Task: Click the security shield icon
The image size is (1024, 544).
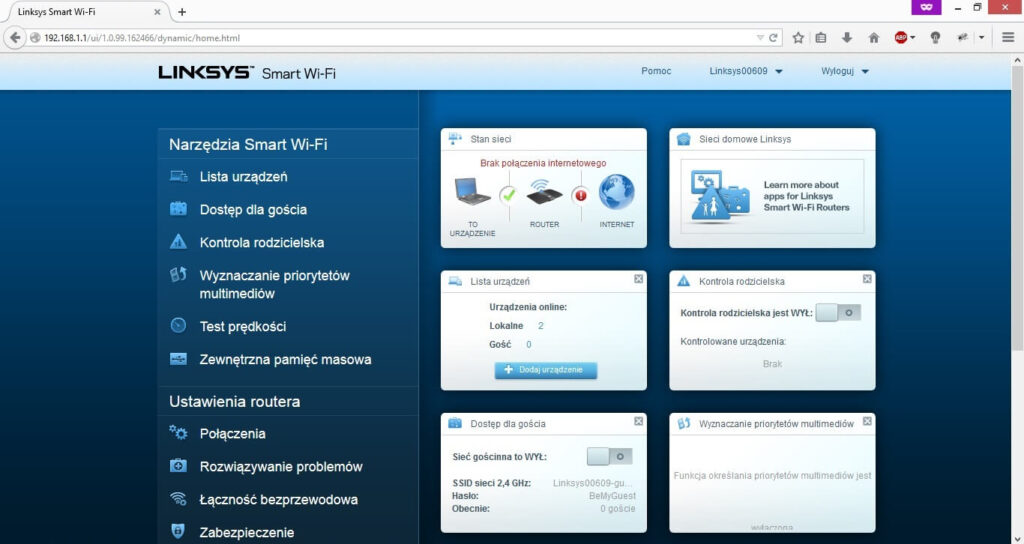Action: (178, 531)
